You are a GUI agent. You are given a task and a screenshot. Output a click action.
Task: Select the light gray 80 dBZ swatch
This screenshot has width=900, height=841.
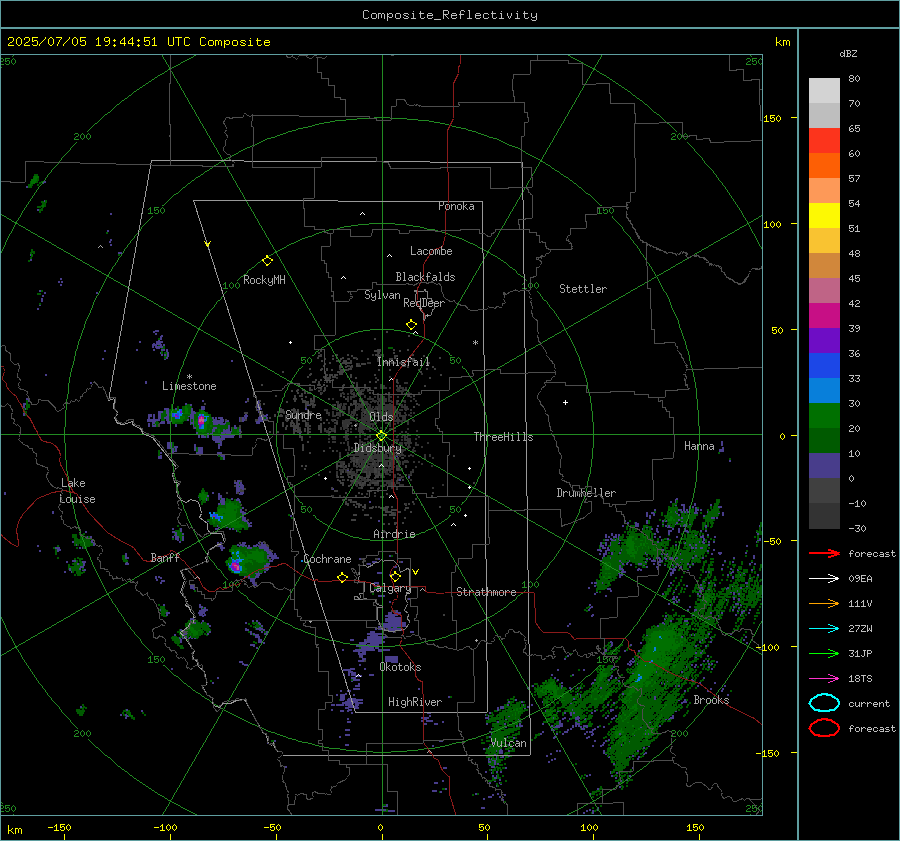point(824,90)
